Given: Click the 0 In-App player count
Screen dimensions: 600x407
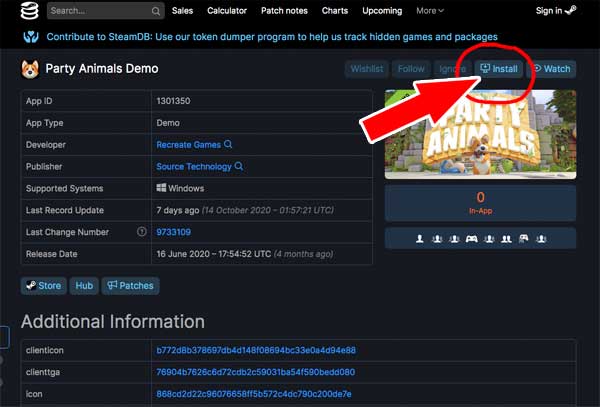Looking at the screenshot, I should click(x=480, y=203).
